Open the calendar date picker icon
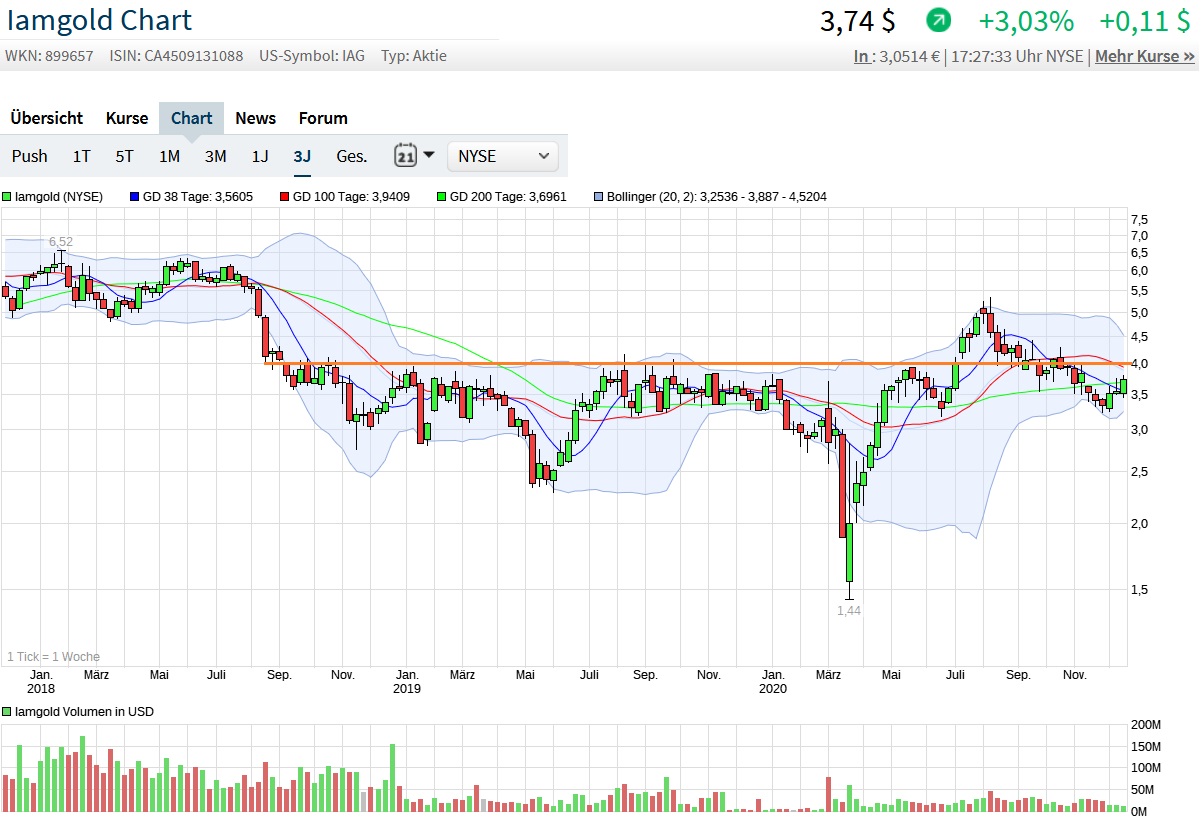This screenshot has height=820, width=1201. pyautogui.click(x=405, y=155)
